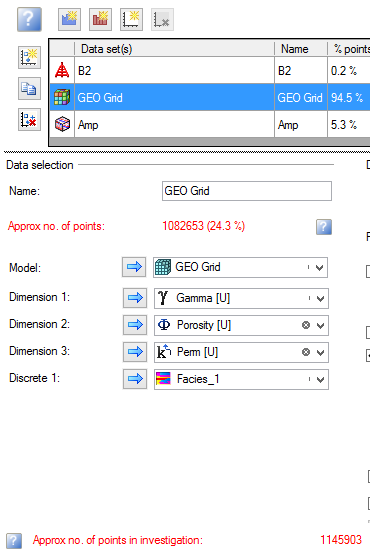Click the grid model icon in Model dropdown
Screen dimensions: 370x551
[x=163, y=267]
